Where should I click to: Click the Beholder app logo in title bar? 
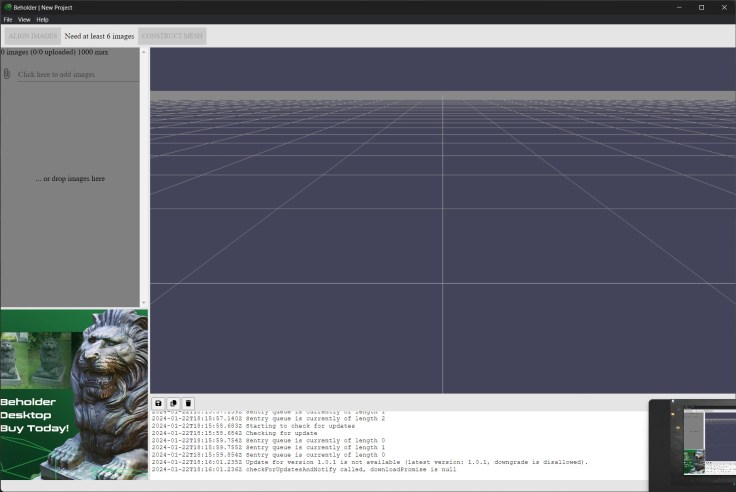tap(7, 7)
